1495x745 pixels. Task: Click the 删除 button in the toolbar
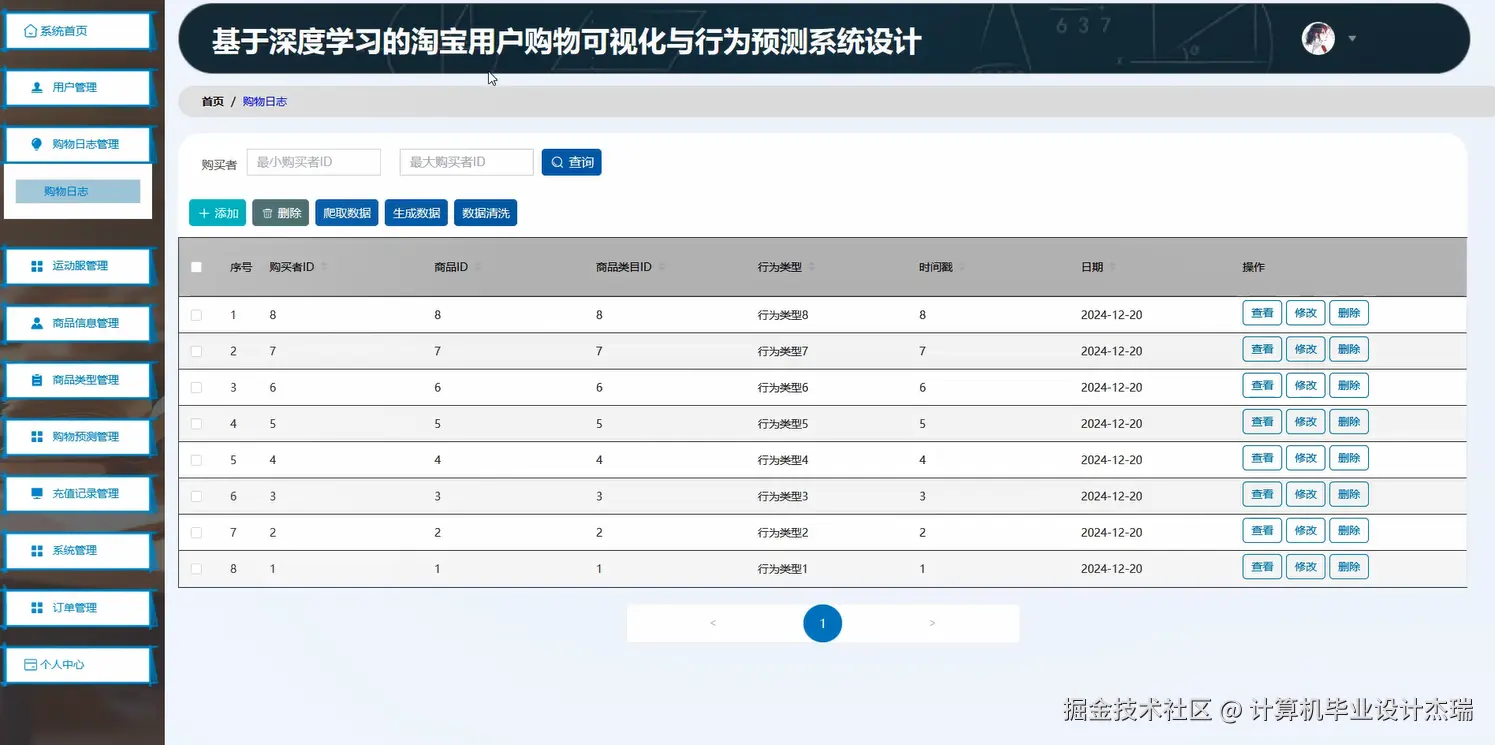[x=281, y=213]
